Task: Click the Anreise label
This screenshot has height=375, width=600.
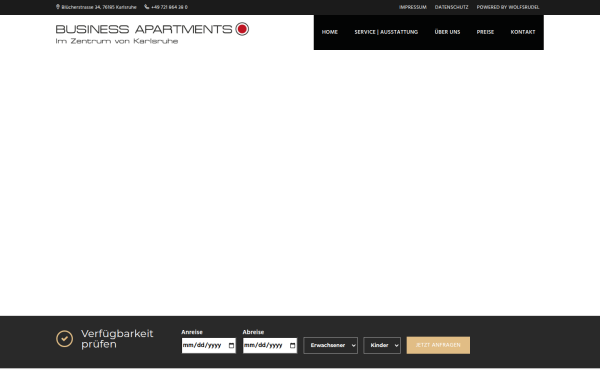Action: 192,332
